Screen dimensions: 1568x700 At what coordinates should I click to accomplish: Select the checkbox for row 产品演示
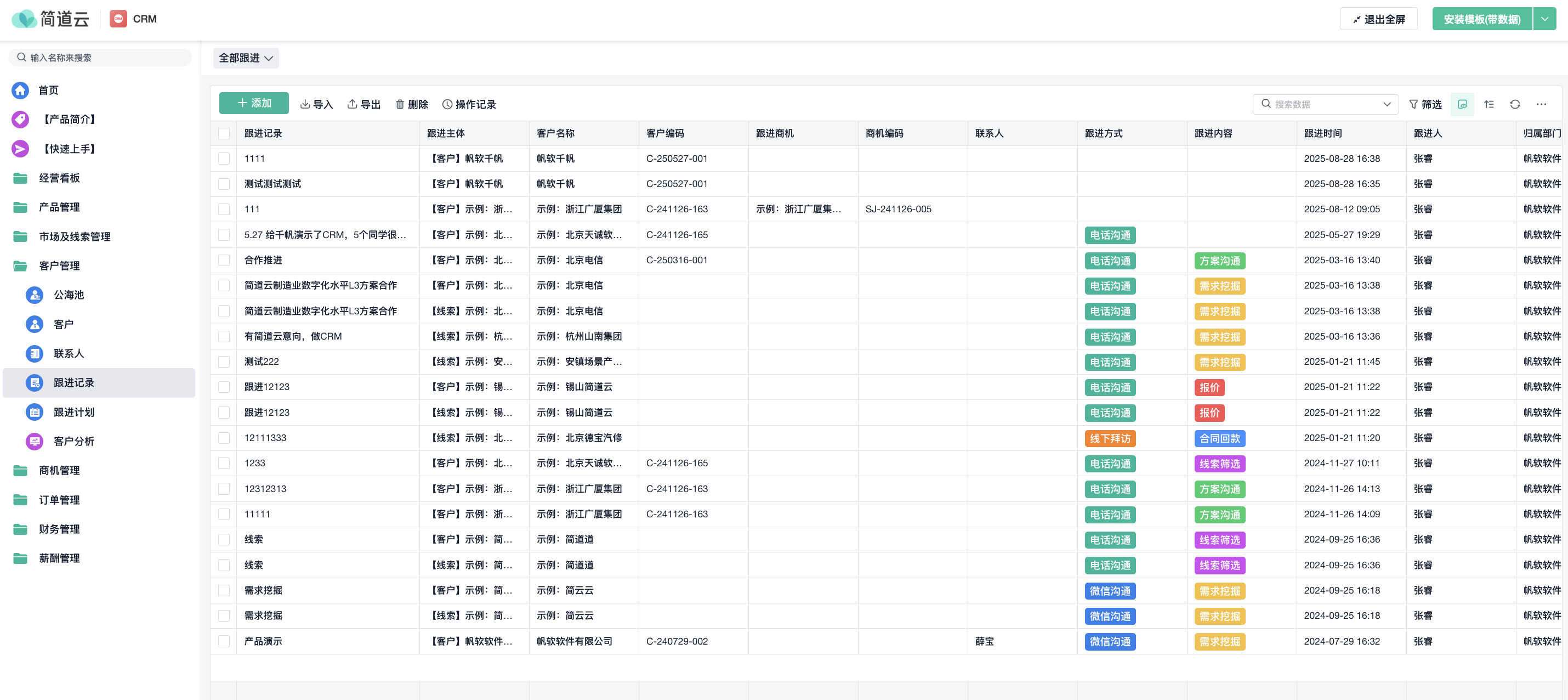224,641
